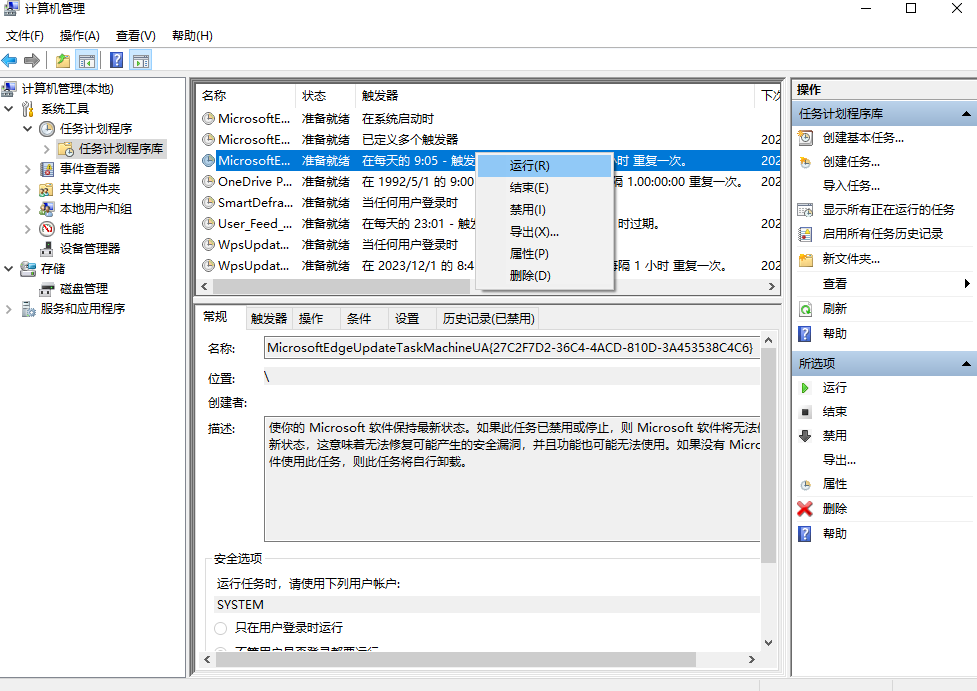Click the 新文件夹 folder icon
977x691 pixels.
click(x=805, y=260)
